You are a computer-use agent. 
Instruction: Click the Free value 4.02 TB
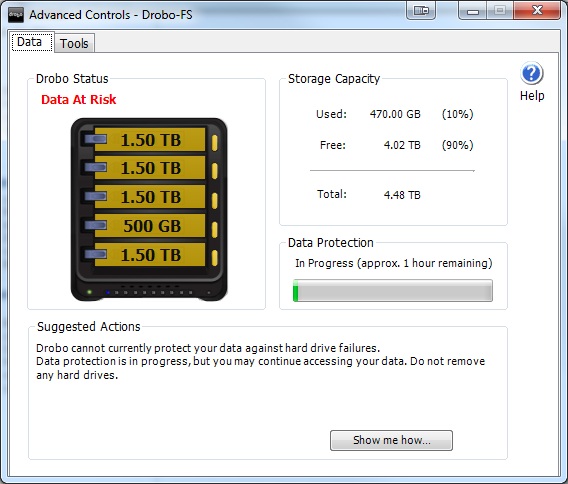pyautogui.click(x=402, y=145)
